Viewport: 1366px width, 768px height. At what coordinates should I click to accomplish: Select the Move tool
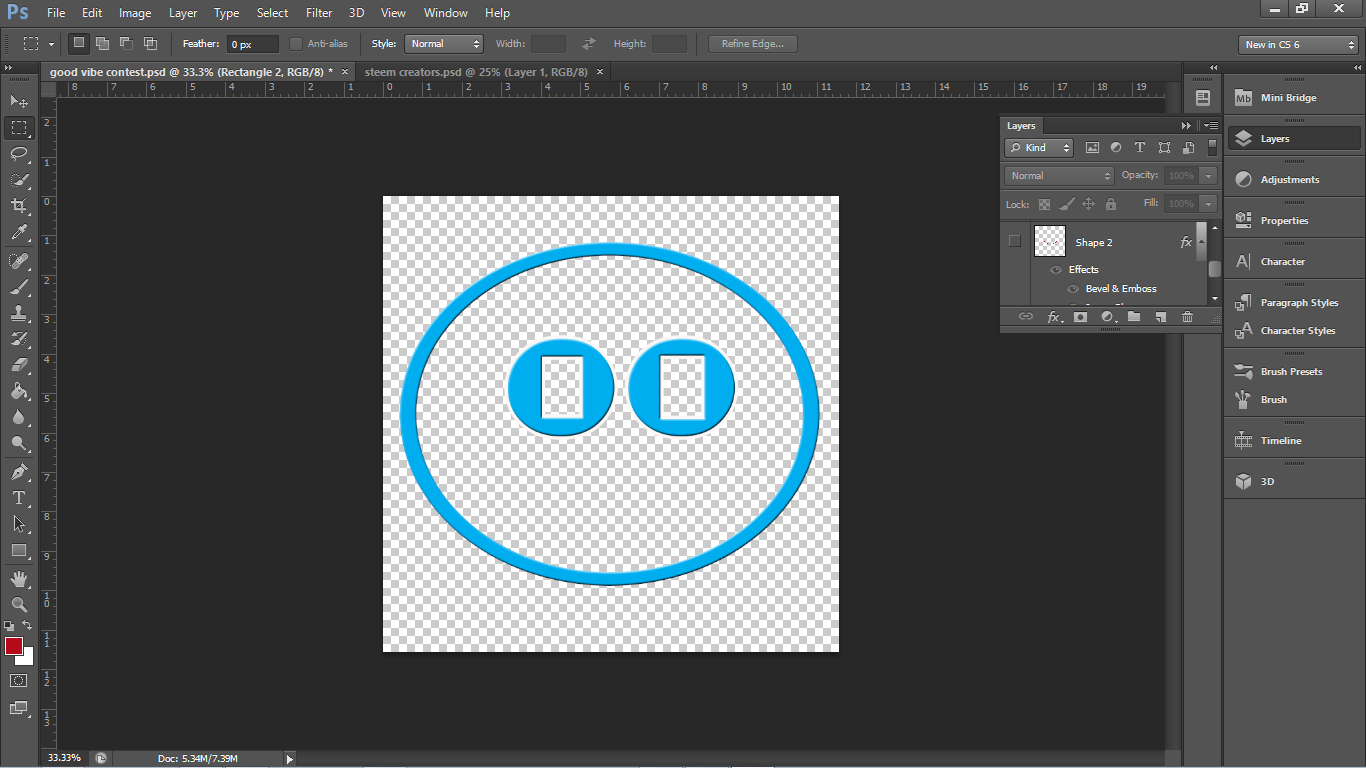(x=19, y=101)
